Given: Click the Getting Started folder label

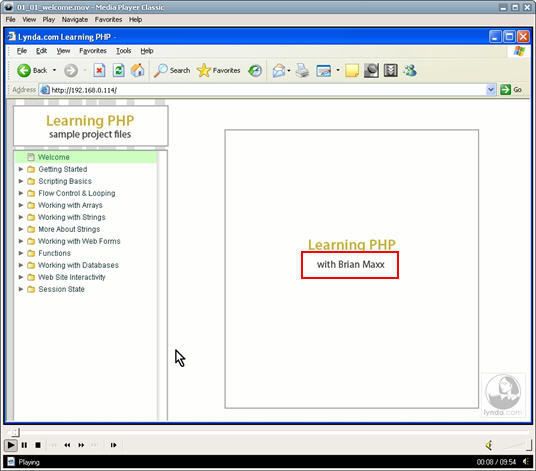Looking at the screenshot, I should [63, 169].
